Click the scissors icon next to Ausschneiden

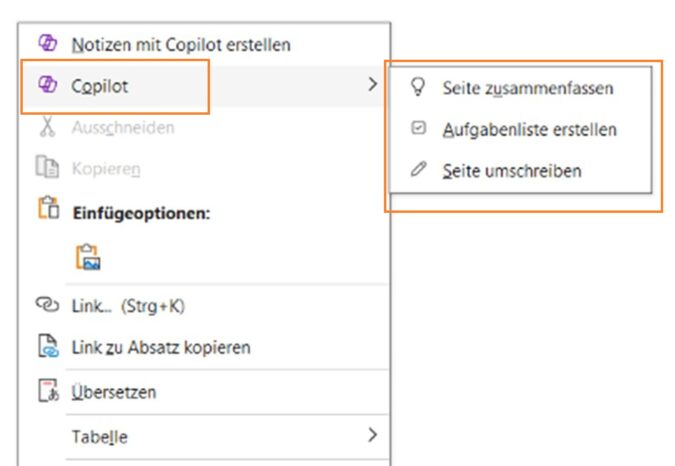click(x=47, y=128)
